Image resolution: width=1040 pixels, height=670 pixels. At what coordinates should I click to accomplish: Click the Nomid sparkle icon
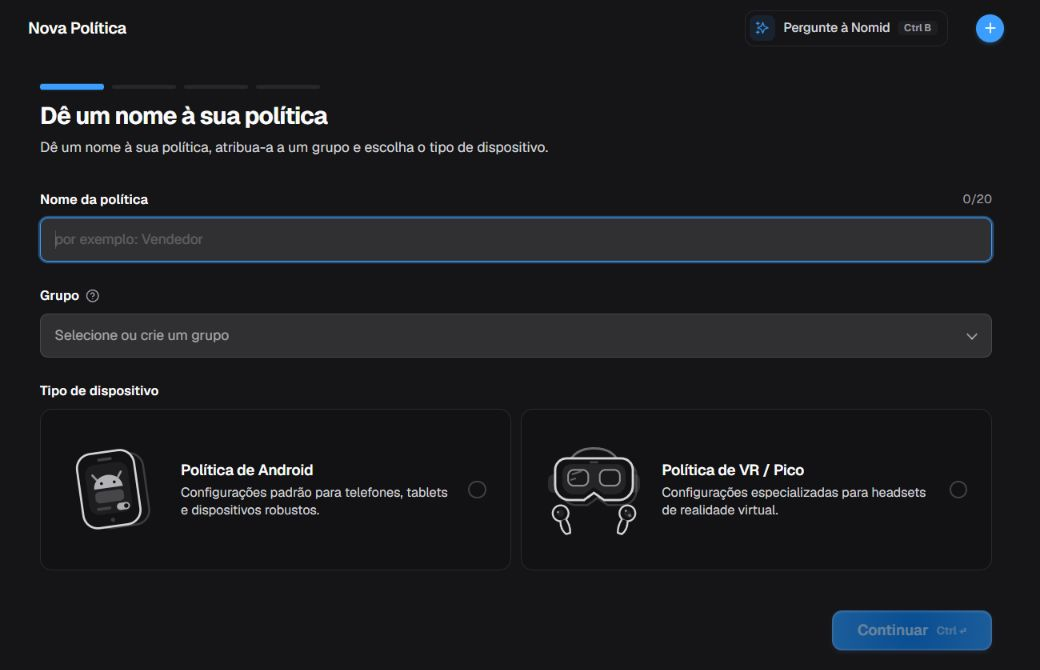[x=762, y=28]
